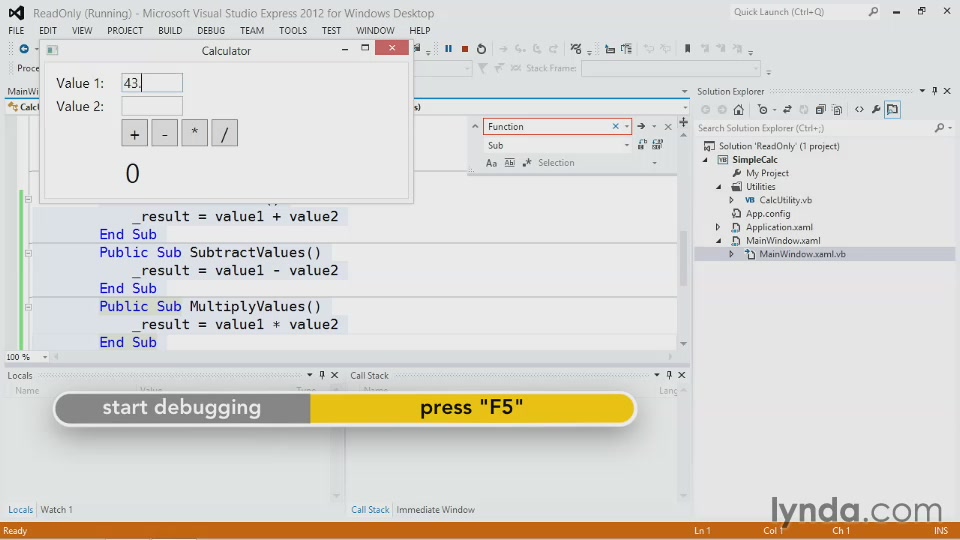
Task: Click the + button in Calculator
Action: tap(135, 133)
